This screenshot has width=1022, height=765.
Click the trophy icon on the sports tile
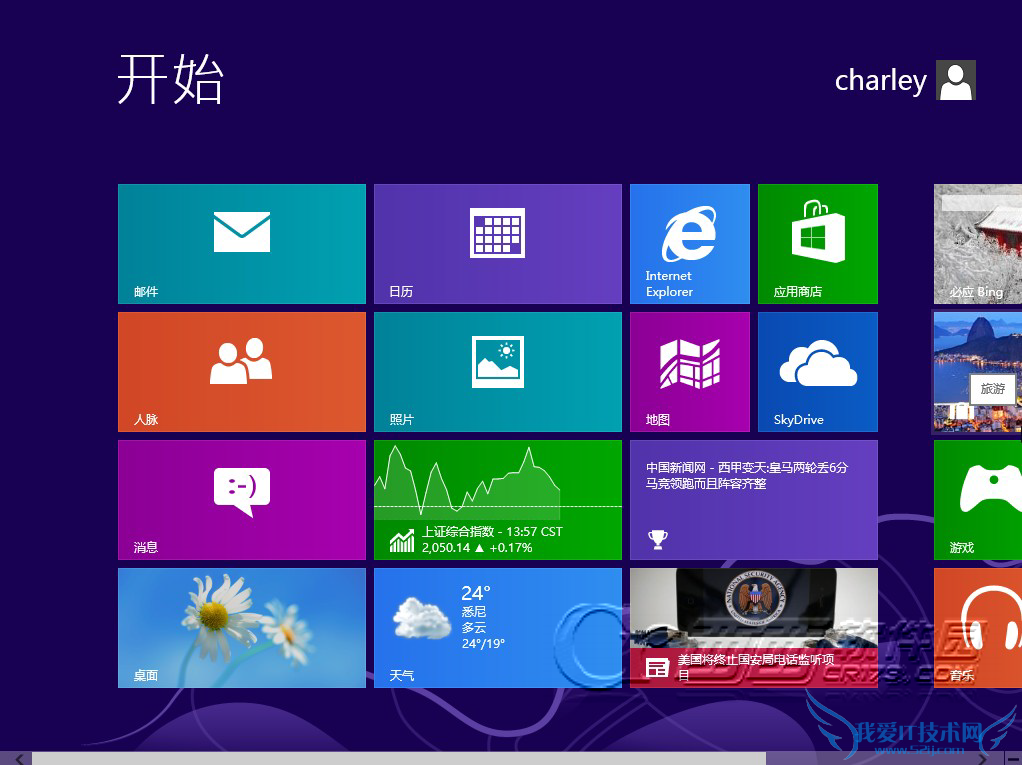(658, 540)
